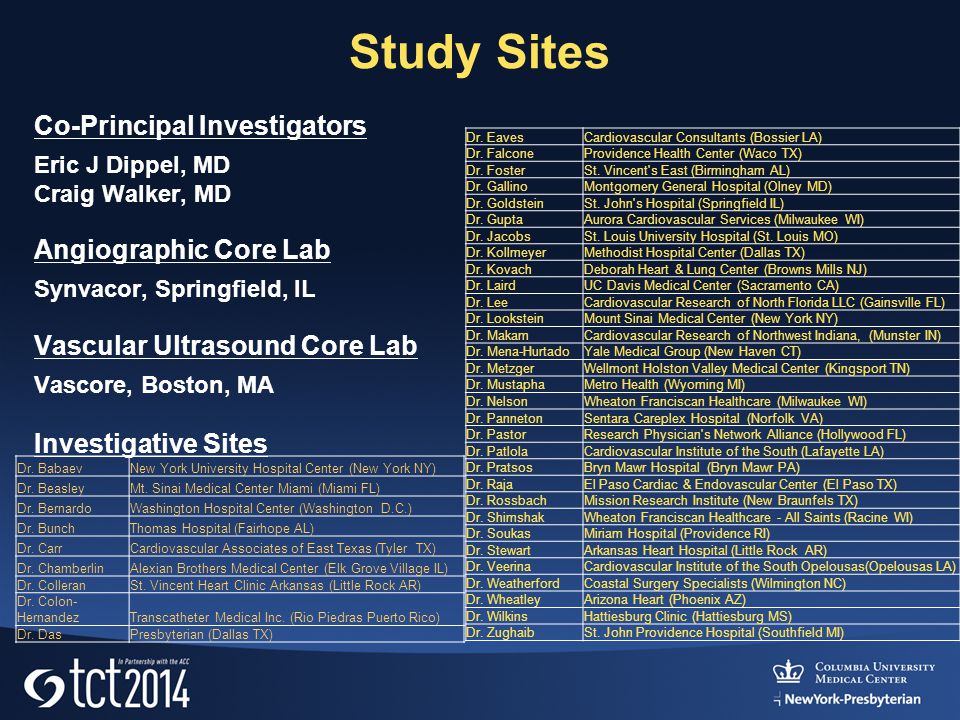960x720 pixels.
Task: Select the Co-Principal Investigators heading
Action: (200, 126)
